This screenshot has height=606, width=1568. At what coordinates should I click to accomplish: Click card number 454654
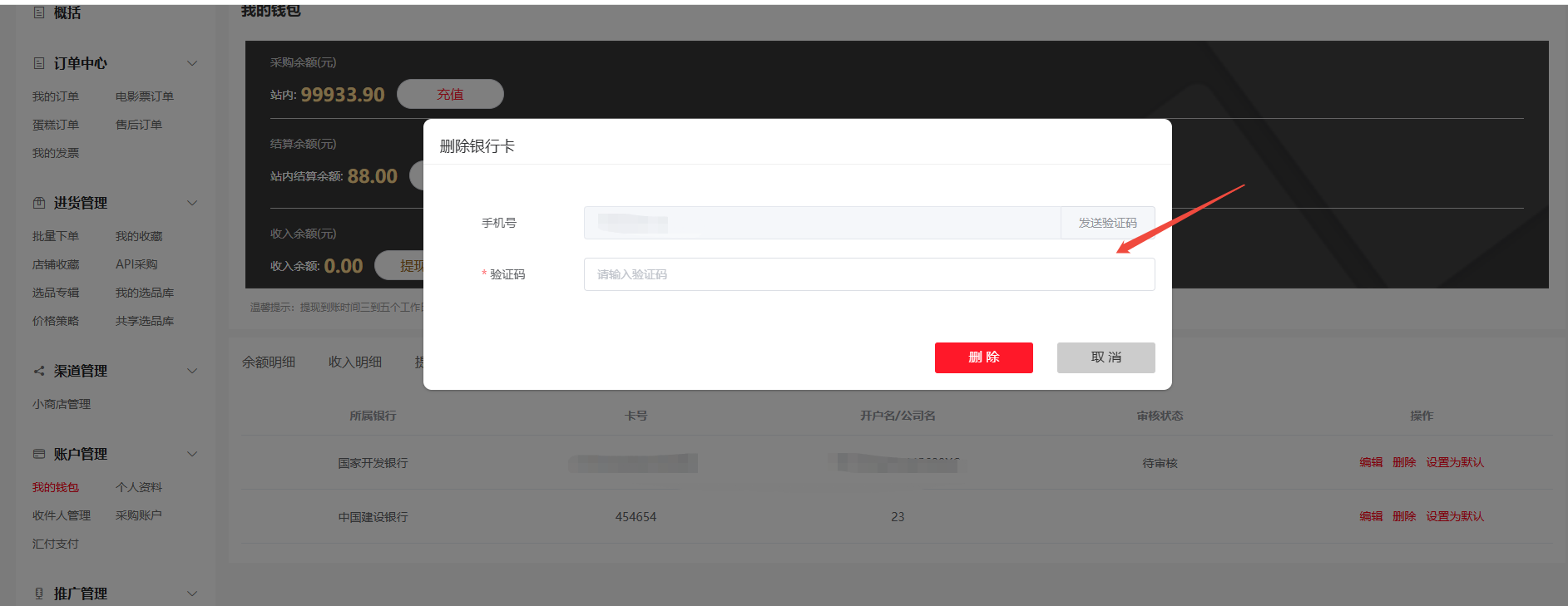pyautogui.click(x=636, y=517)
